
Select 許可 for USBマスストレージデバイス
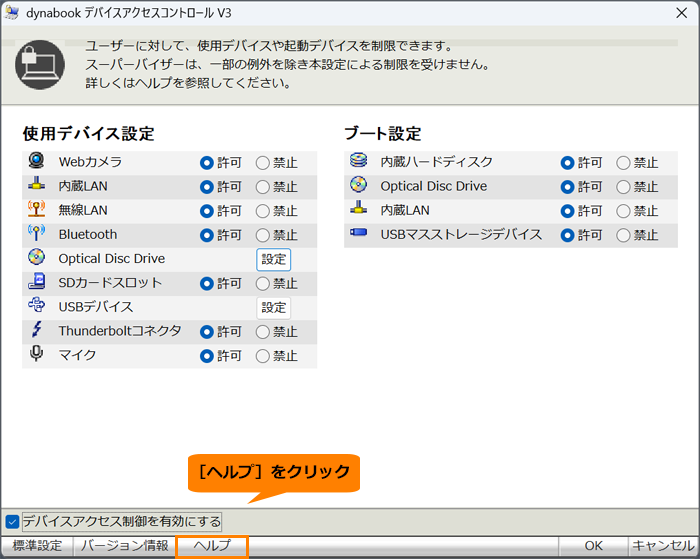coord(567,235)
